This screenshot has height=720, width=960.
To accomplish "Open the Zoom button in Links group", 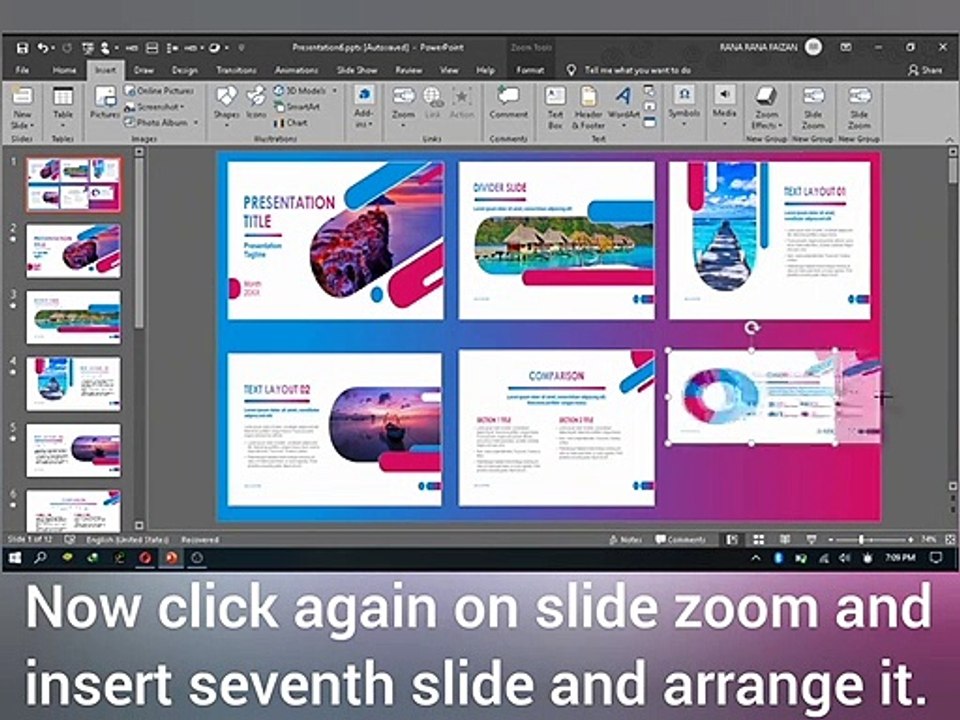I will point(403,105).
